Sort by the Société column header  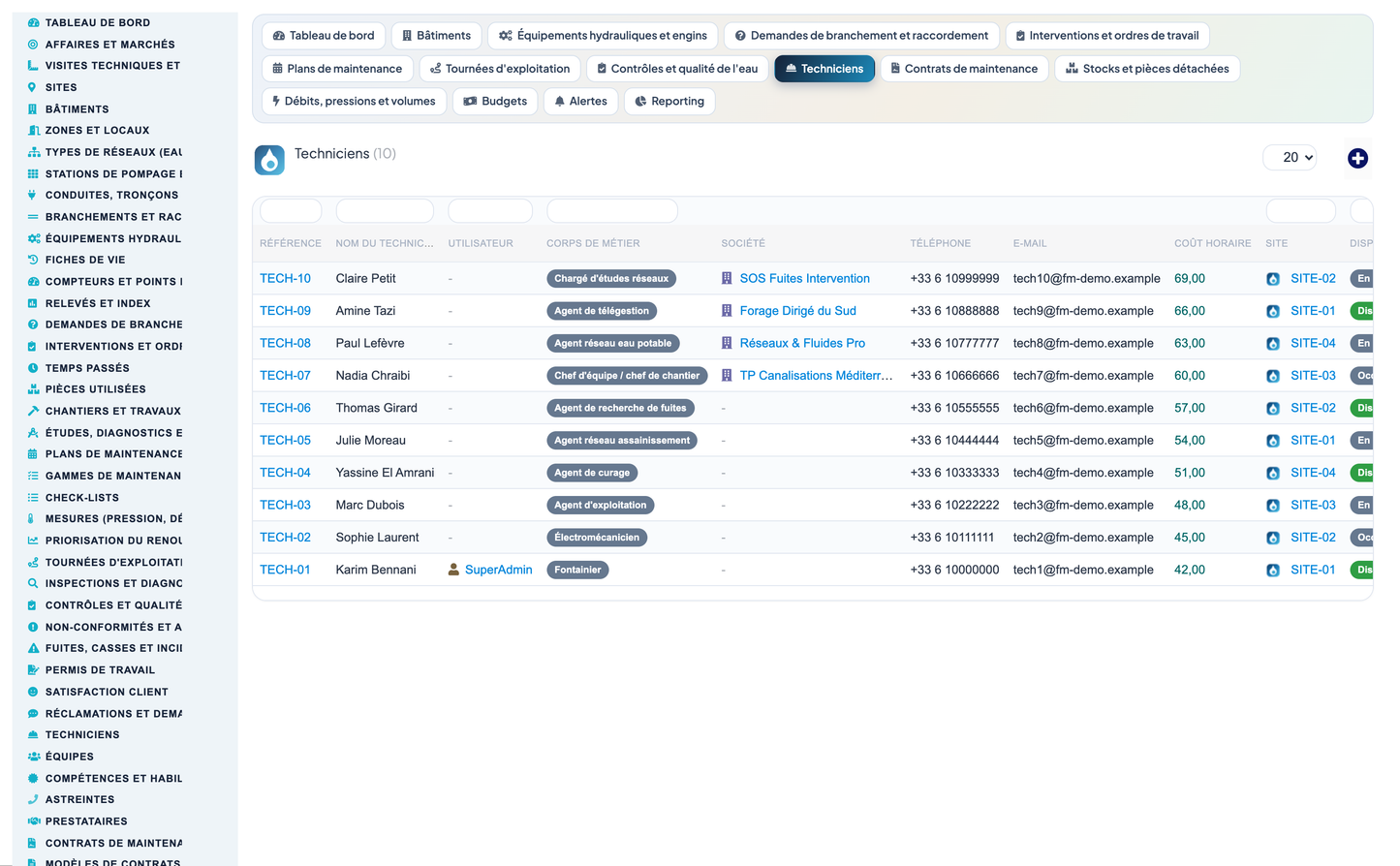pos(743,243)
